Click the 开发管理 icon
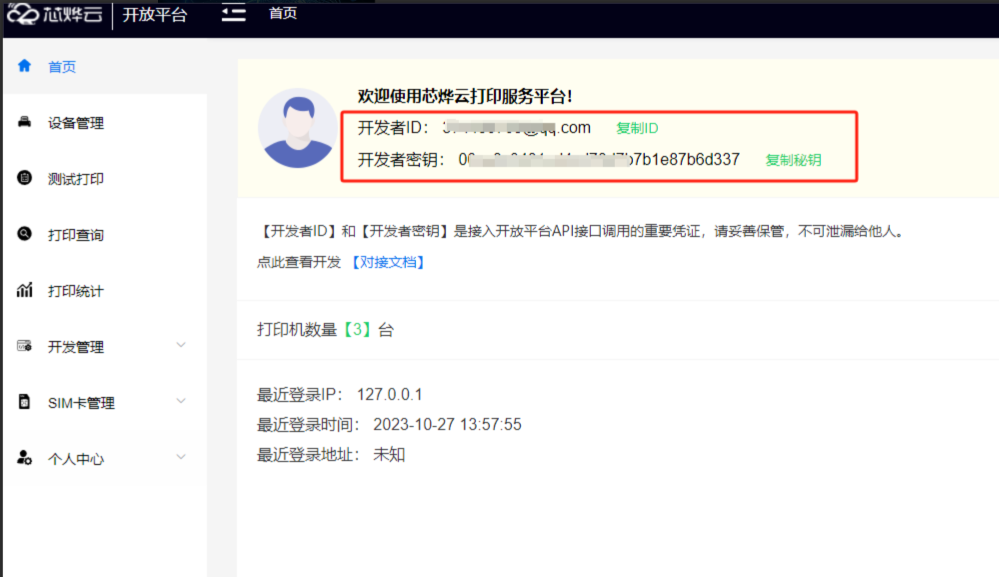999x577 pixels. point(24,346)
